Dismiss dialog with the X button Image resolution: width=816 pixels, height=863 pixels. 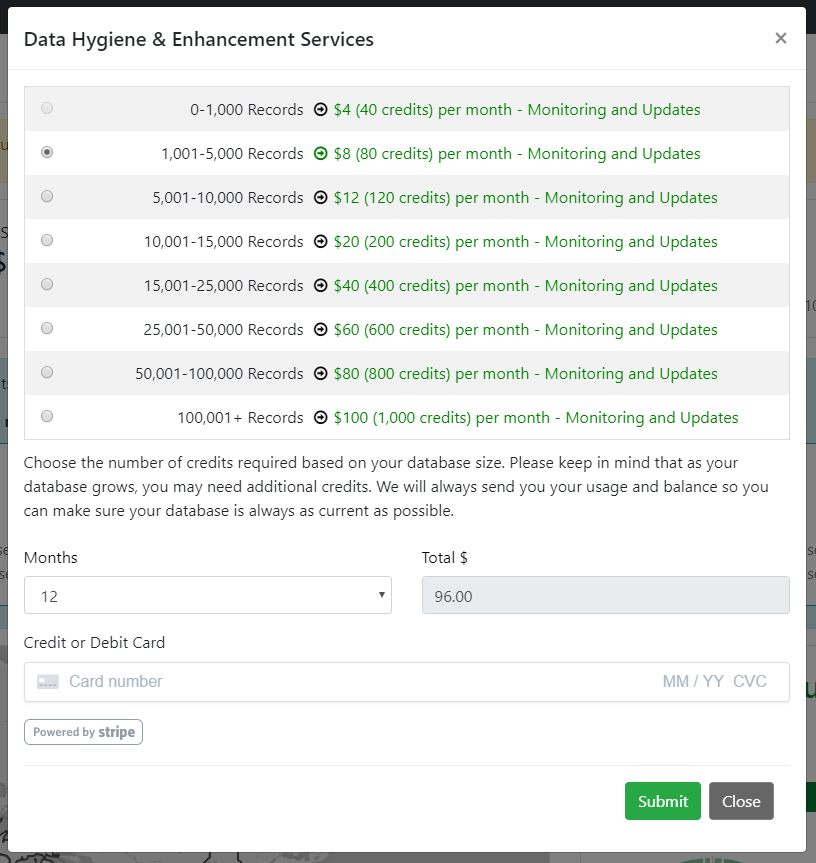[781, 38]
